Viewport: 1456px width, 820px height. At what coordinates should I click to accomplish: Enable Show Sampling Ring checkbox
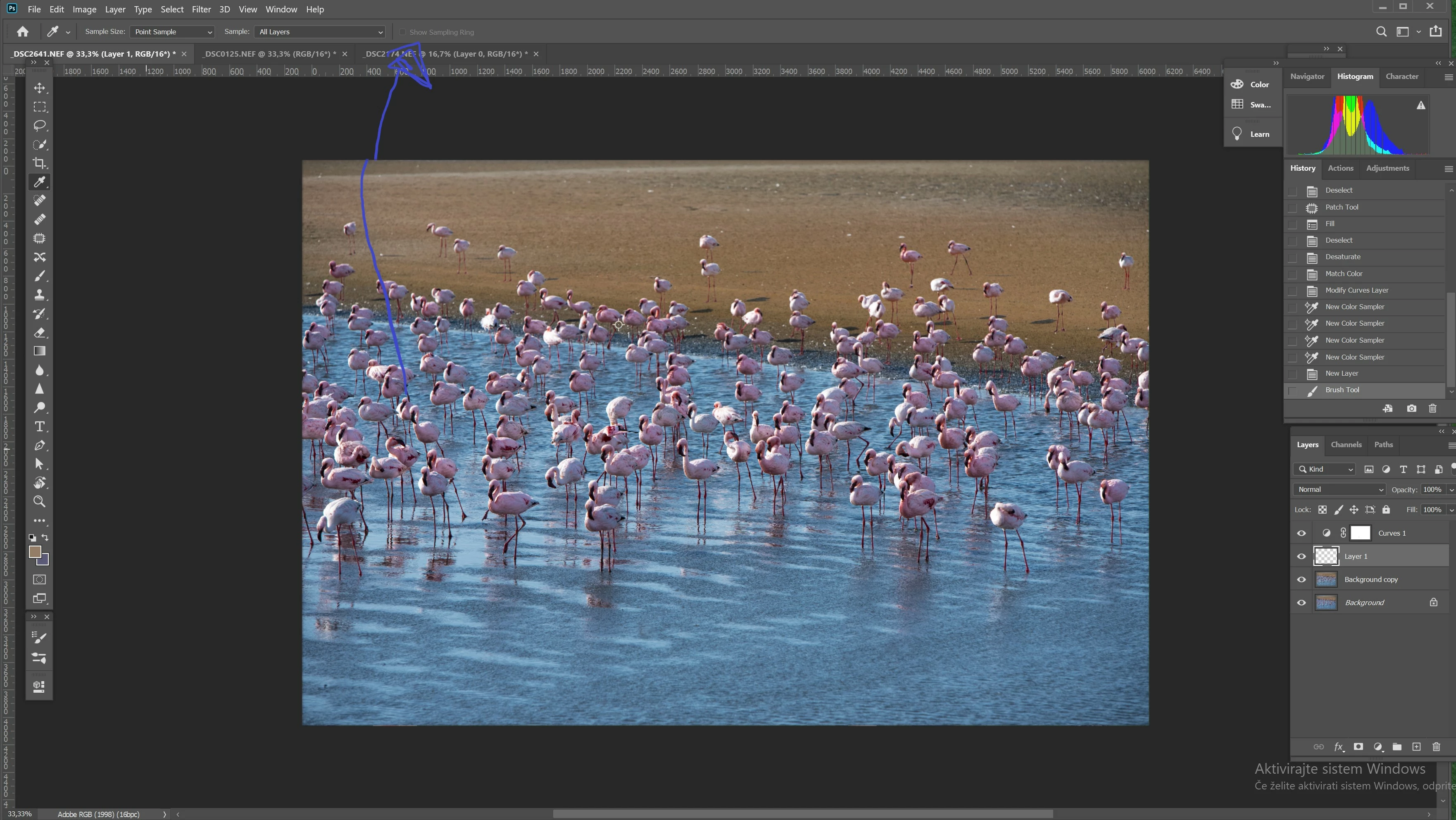point(402,32)
